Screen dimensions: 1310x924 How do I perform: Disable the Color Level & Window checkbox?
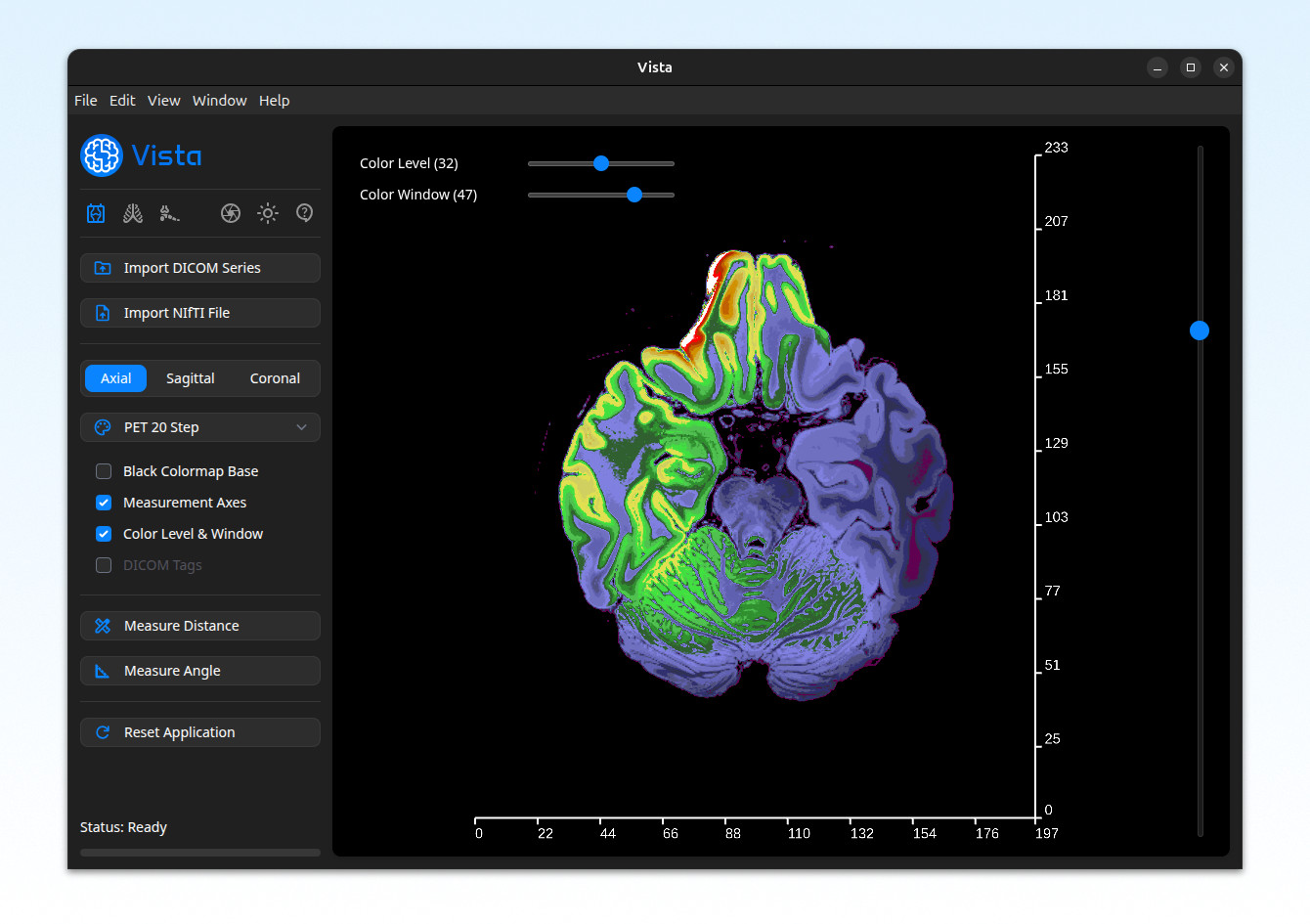(x=104, y=534)
